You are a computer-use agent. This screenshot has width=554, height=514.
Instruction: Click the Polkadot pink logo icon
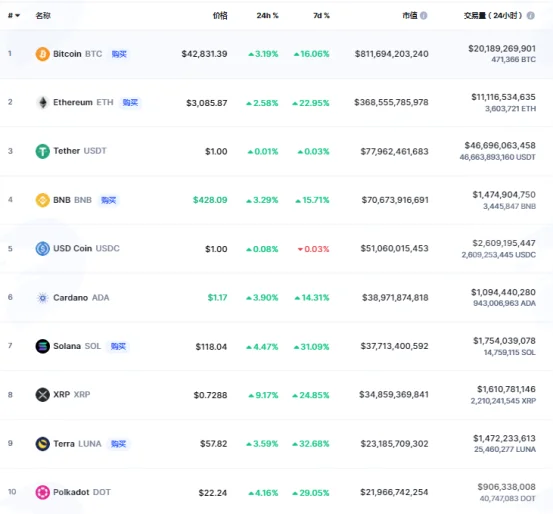pyautogui.click(x=42, y=492)
